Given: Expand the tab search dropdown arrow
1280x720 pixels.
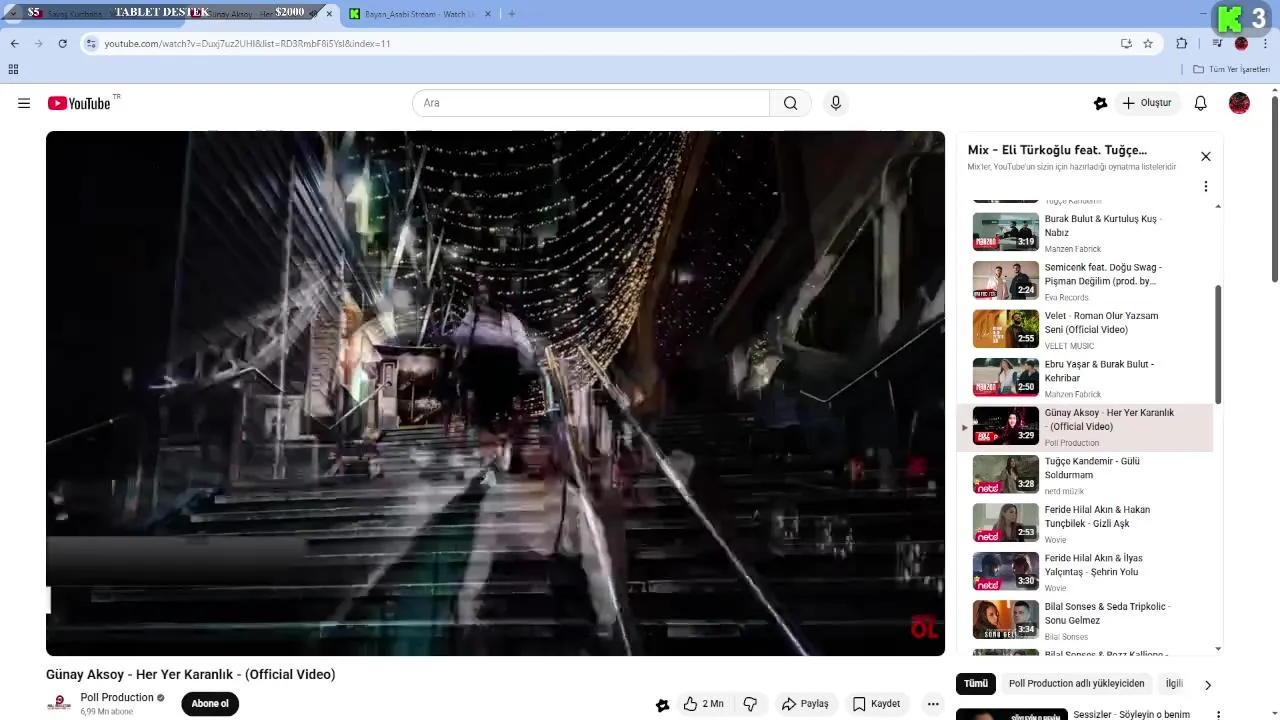Looking at the screenshot, I should (11, 13).
